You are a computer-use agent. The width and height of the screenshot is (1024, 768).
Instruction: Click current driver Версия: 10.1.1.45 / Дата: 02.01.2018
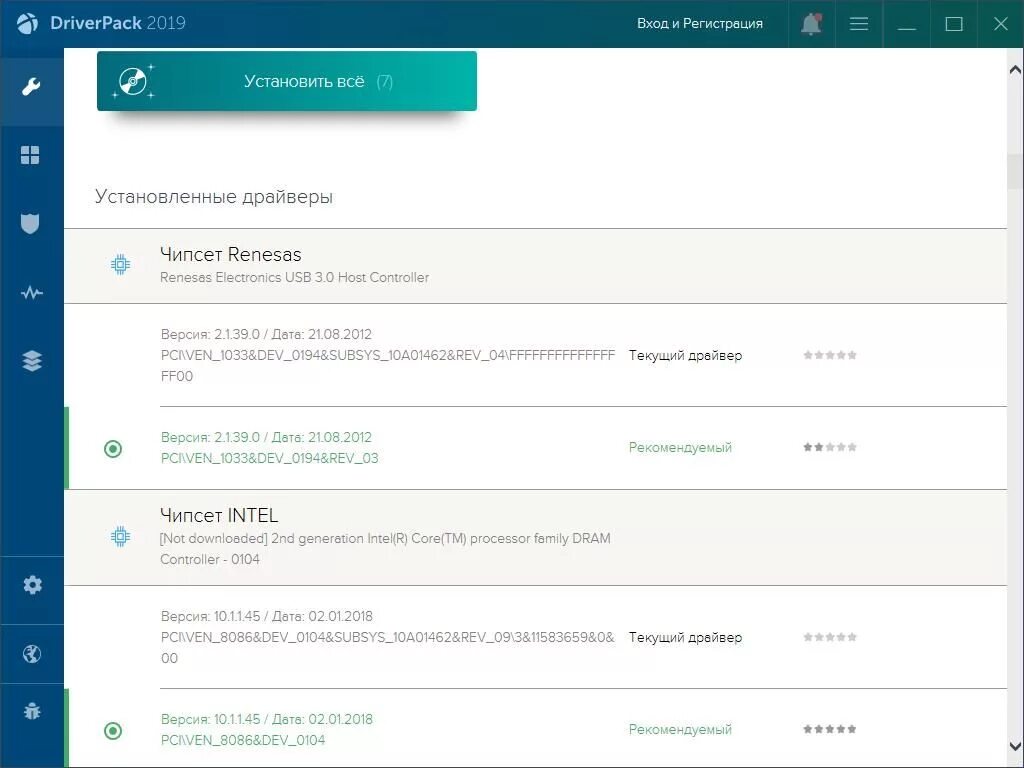tap(266, 616)
